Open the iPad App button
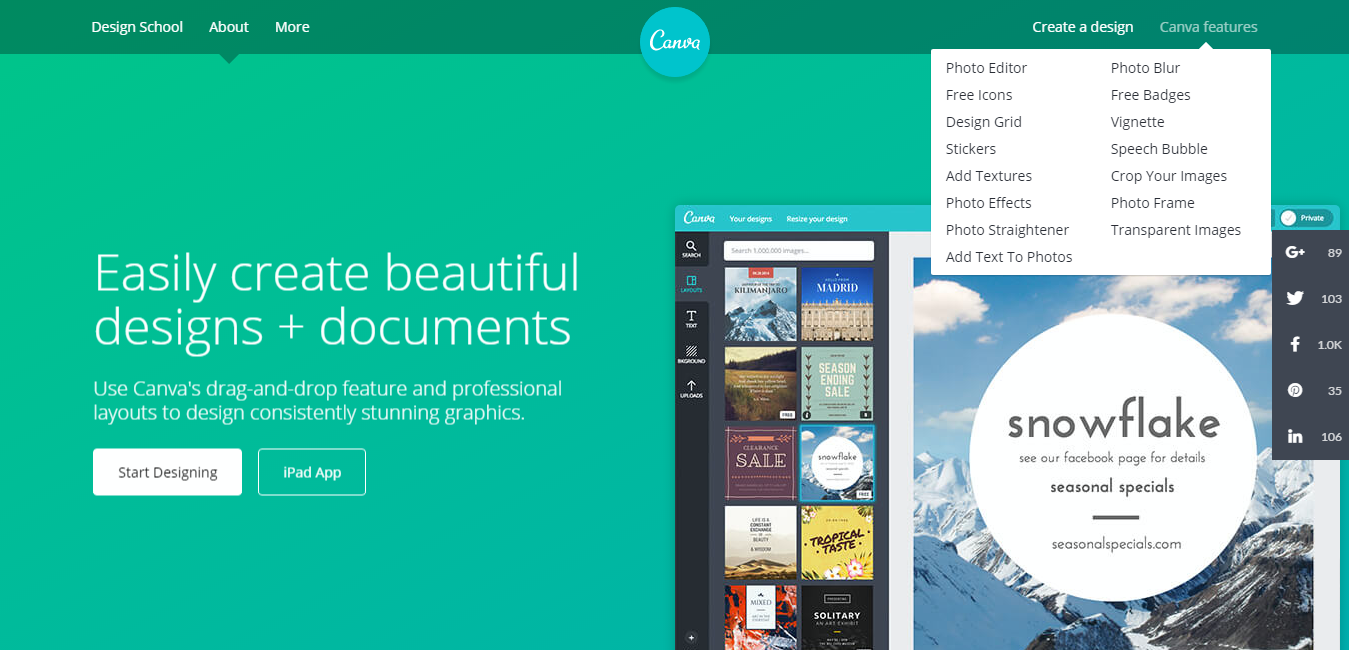The width and height of the screenshot is (1349, 650). click(312, 472)
